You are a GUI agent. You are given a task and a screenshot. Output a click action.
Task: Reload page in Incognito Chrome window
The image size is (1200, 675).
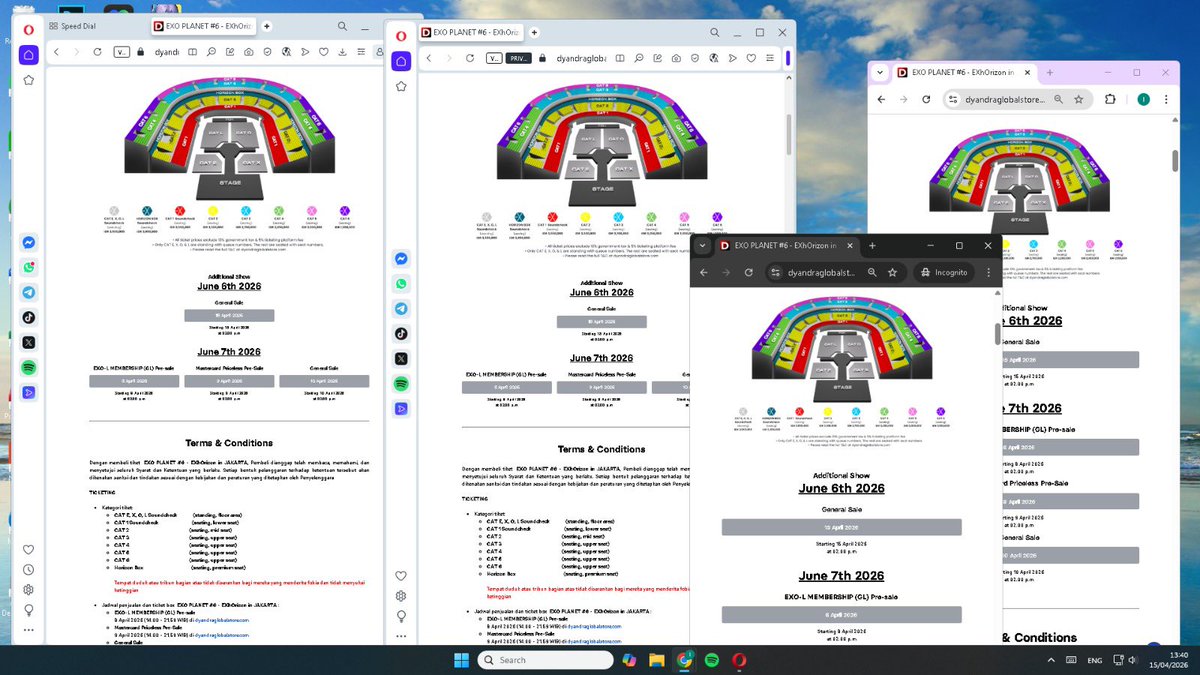748,272
